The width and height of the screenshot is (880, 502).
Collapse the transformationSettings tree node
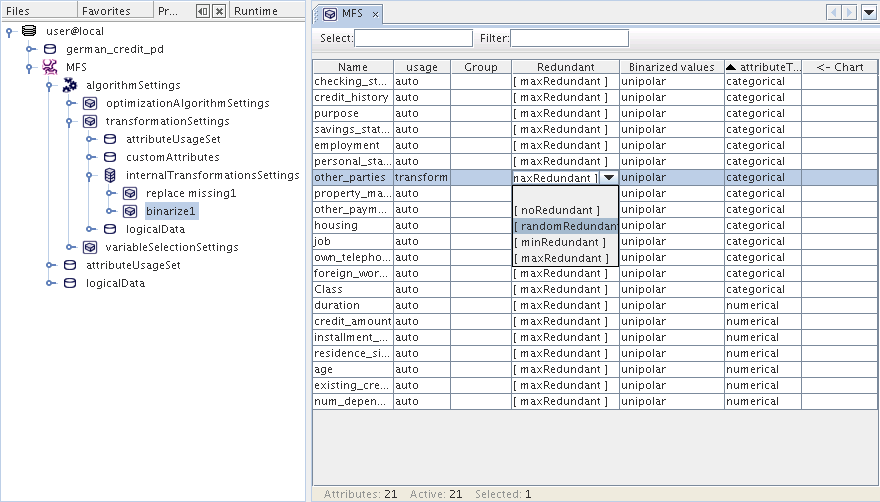tap(70, 121)
